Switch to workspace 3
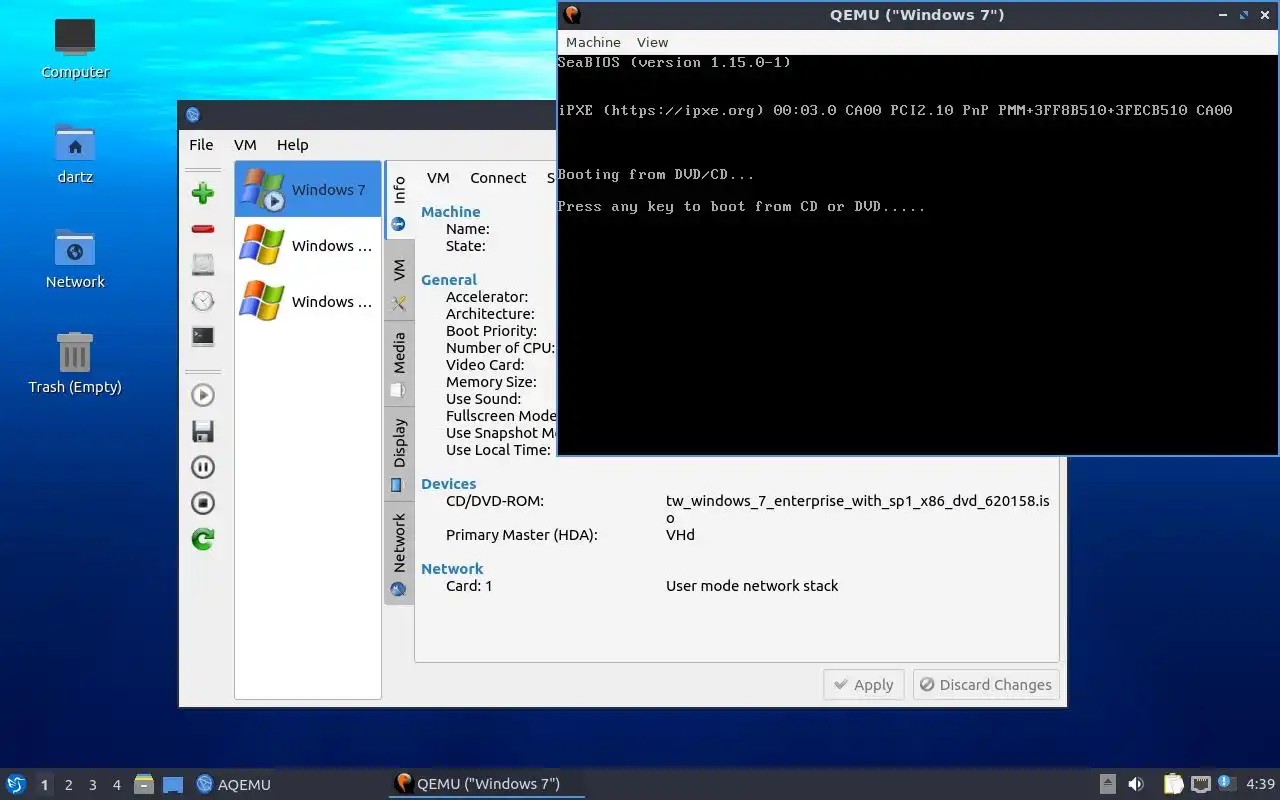Image resolution: width=1280 pixels, height=800 pixels. pos(93,785)
